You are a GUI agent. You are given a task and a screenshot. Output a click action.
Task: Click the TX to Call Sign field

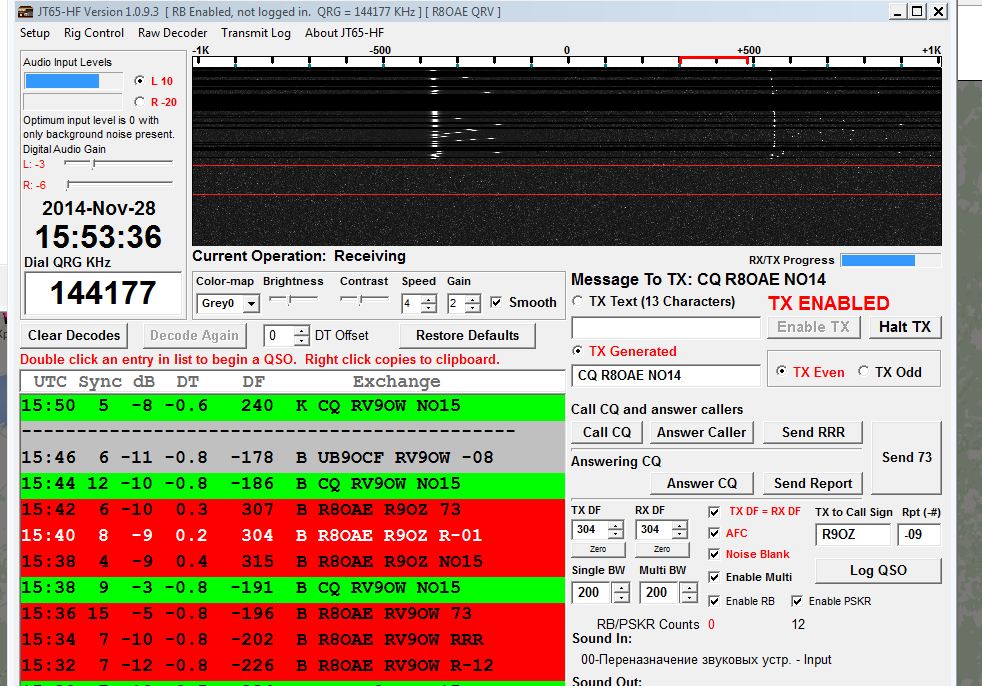853,535
